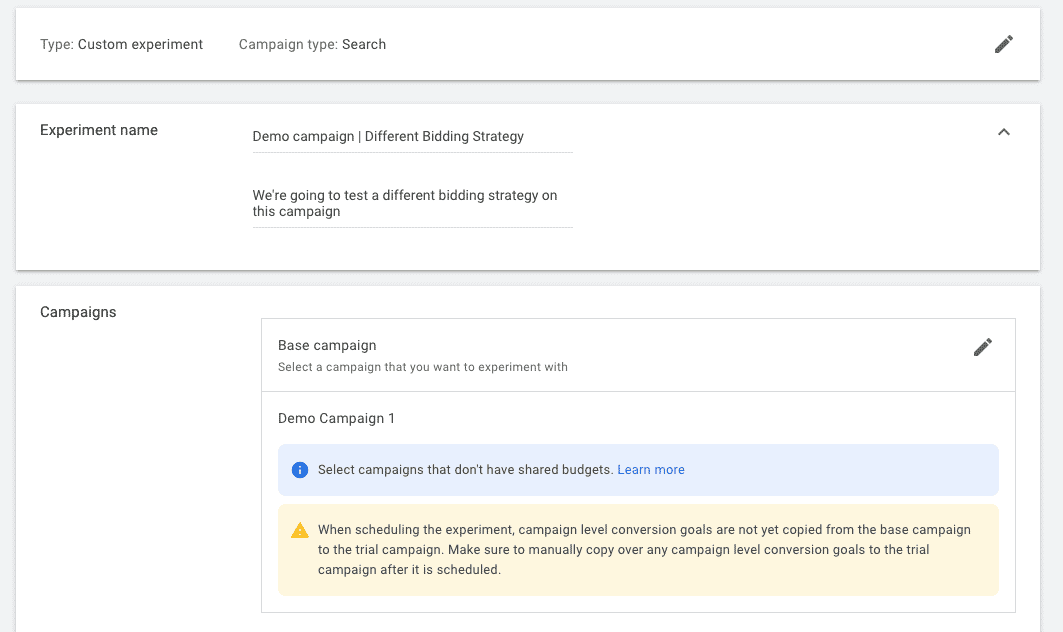Click the Base campaign card title

326,345
